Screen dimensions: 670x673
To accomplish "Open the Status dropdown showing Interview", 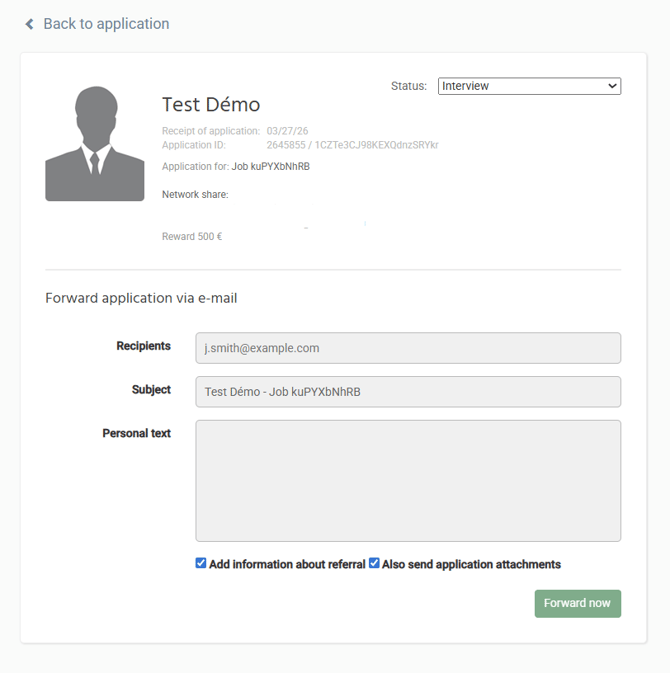I will click(x=529, y=86).
